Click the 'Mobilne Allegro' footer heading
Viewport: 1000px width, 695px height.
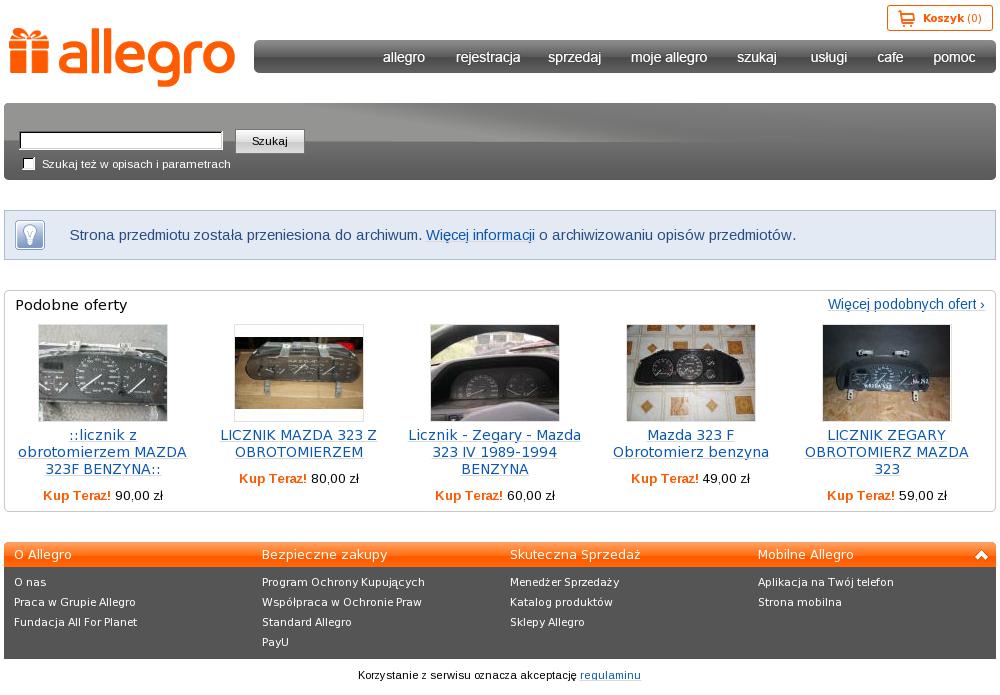805,555
